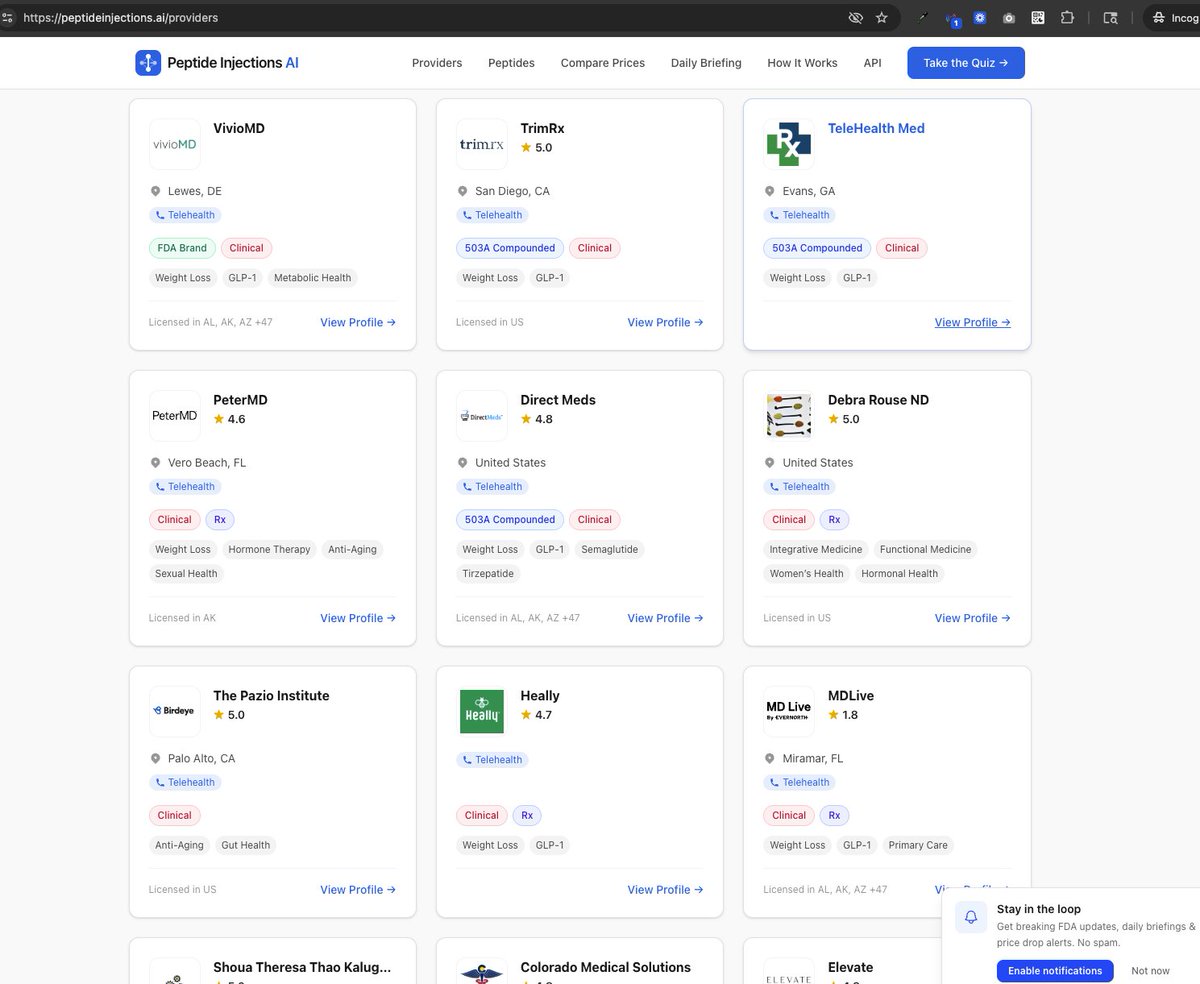Click the TeleHealth Med Rx logo

[789, 144]
